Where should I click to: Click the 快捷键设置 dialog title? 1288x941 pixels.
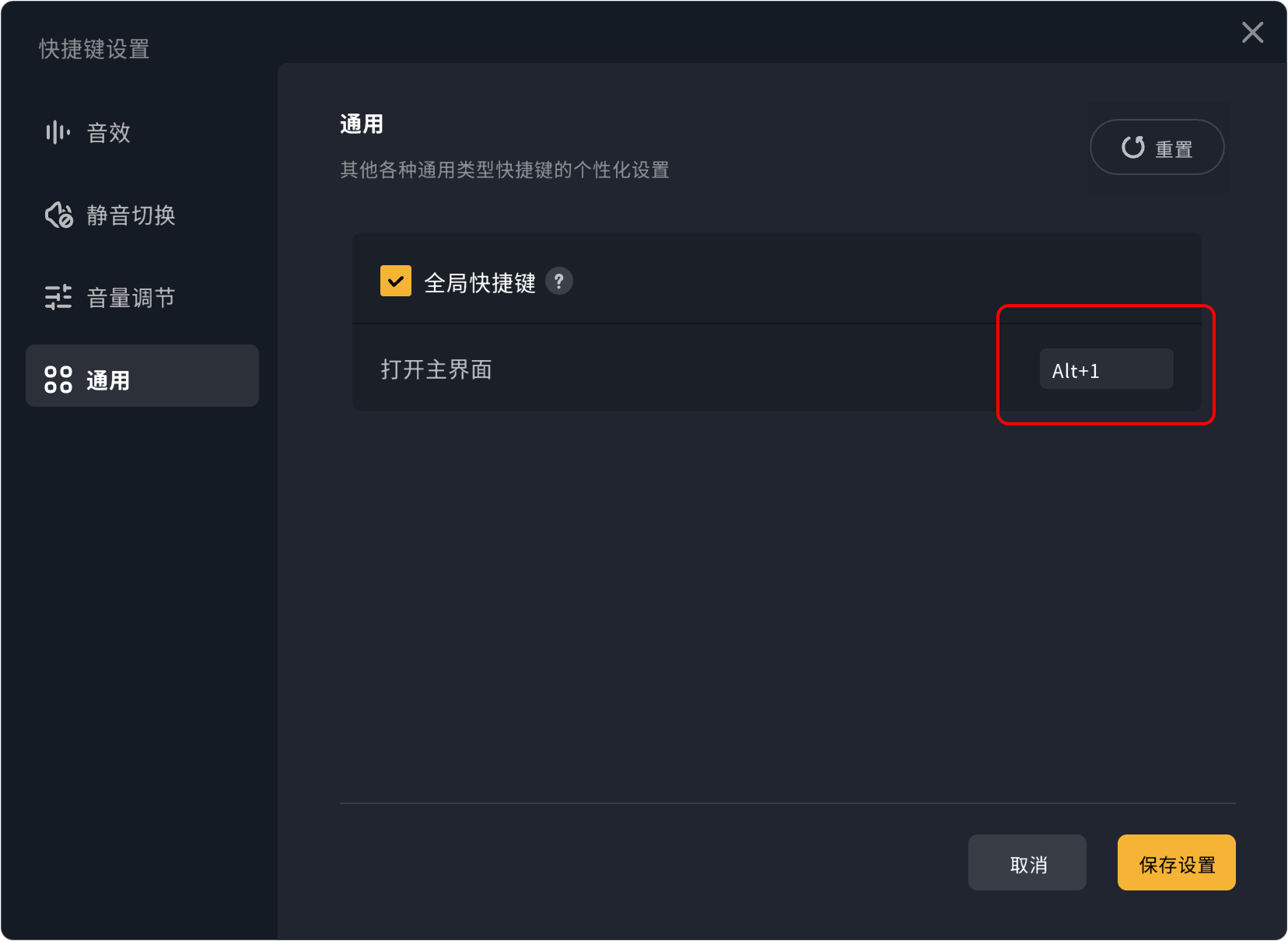94,49
